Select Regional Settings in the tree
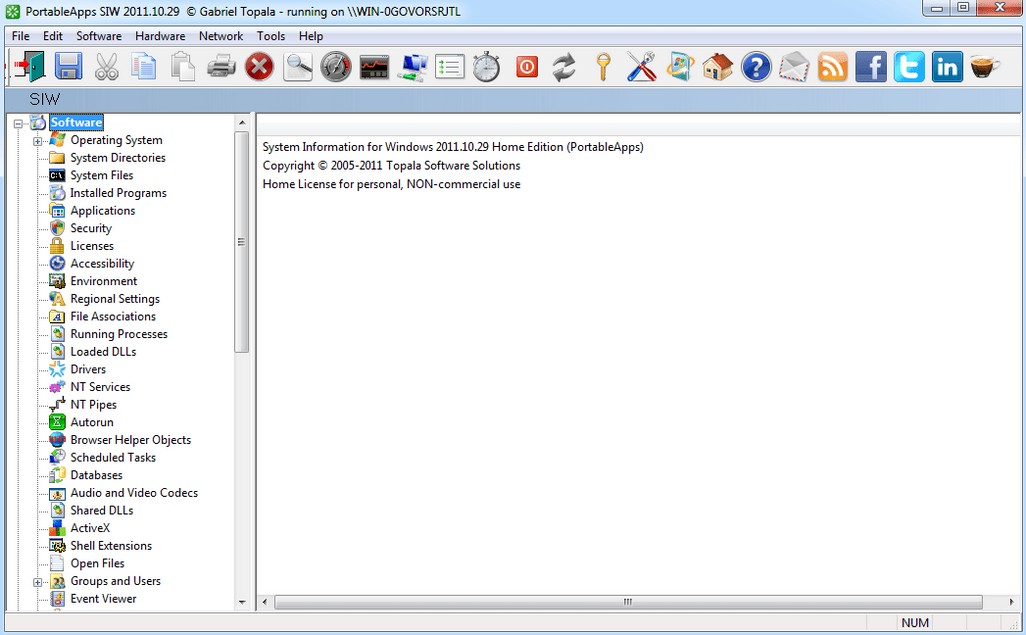This screenshot has width=1026, height=635. click(x=115, y=299)
